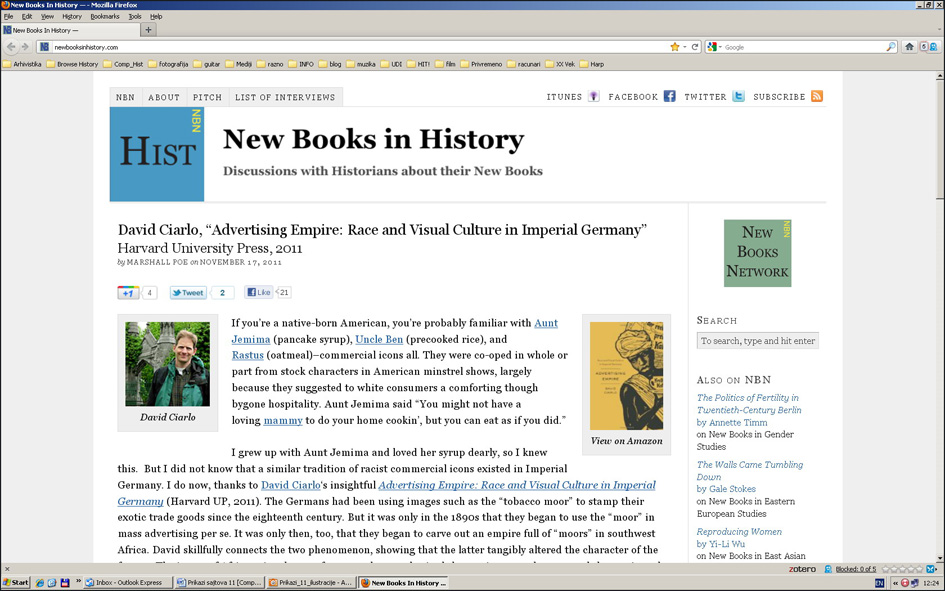Open the Arhivistika bookmarks folder
This screenshot has width=945, height=591.
click(x=25, y=64)
